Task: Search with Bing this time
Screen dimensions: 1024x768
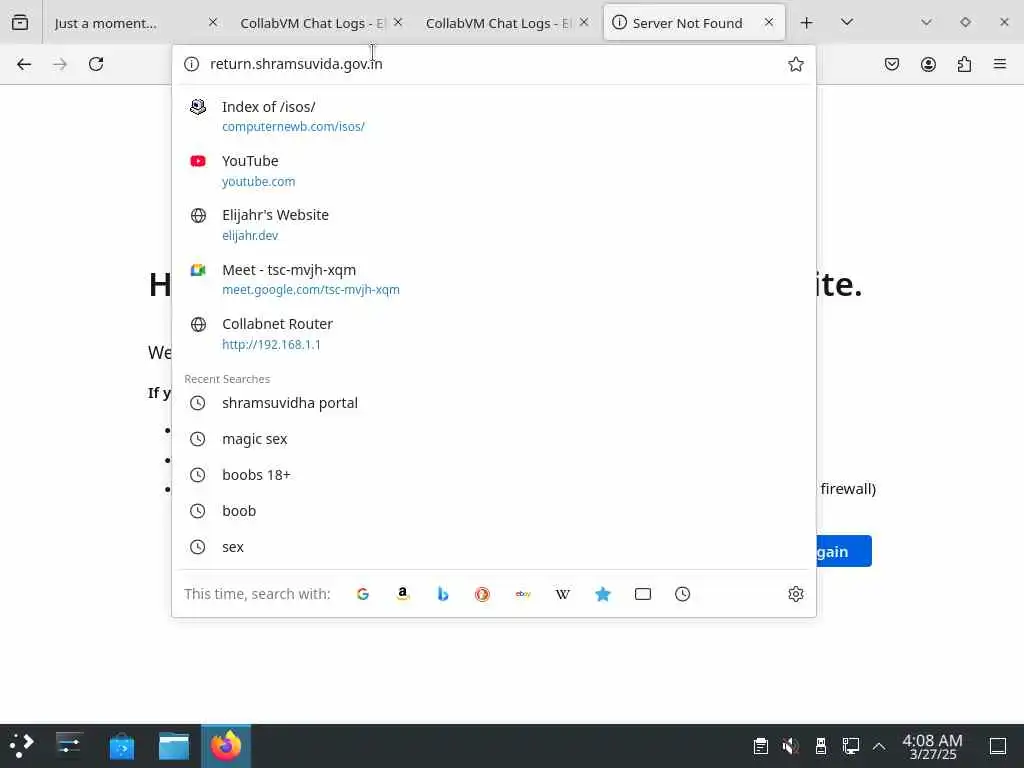Action: click(443, 594)
